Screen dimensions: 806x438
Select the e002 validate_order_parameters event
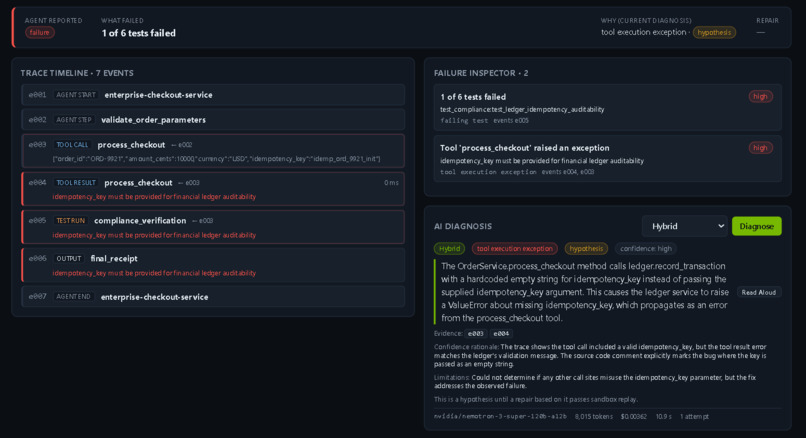coord(213,120)
